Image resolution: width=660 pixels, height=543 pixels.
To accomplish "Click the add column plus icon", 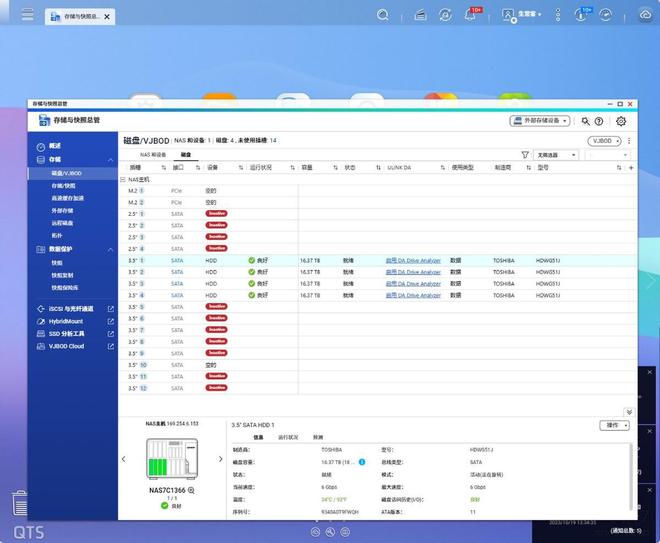I will (630, 168).
